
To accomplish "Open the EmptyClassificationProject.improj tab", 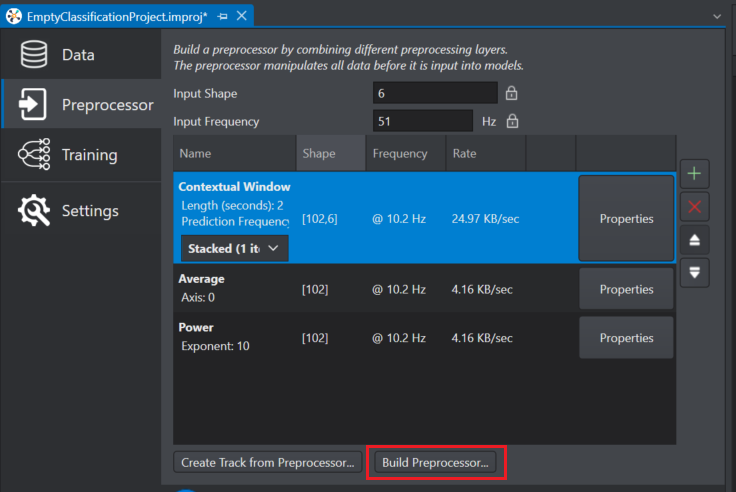I will pyautogui.click(x=117, y=17).
